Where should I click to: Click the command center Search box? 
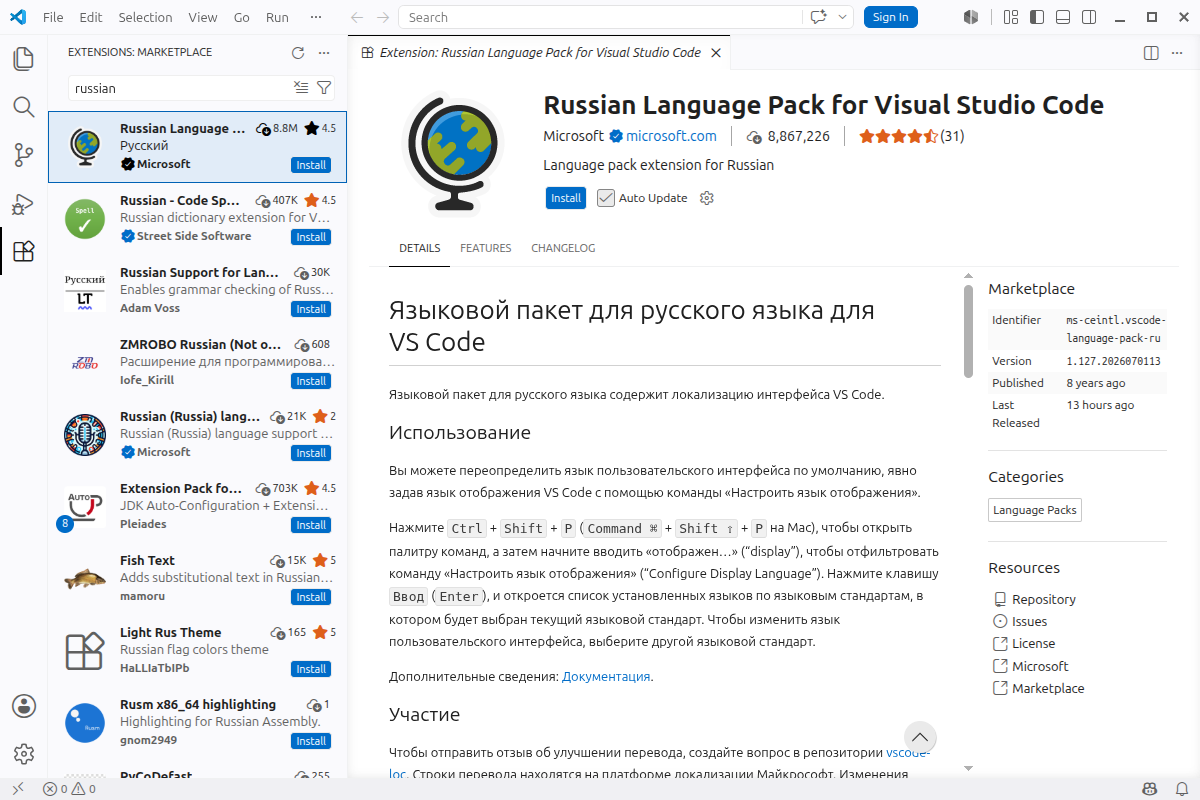pos(601,17)
